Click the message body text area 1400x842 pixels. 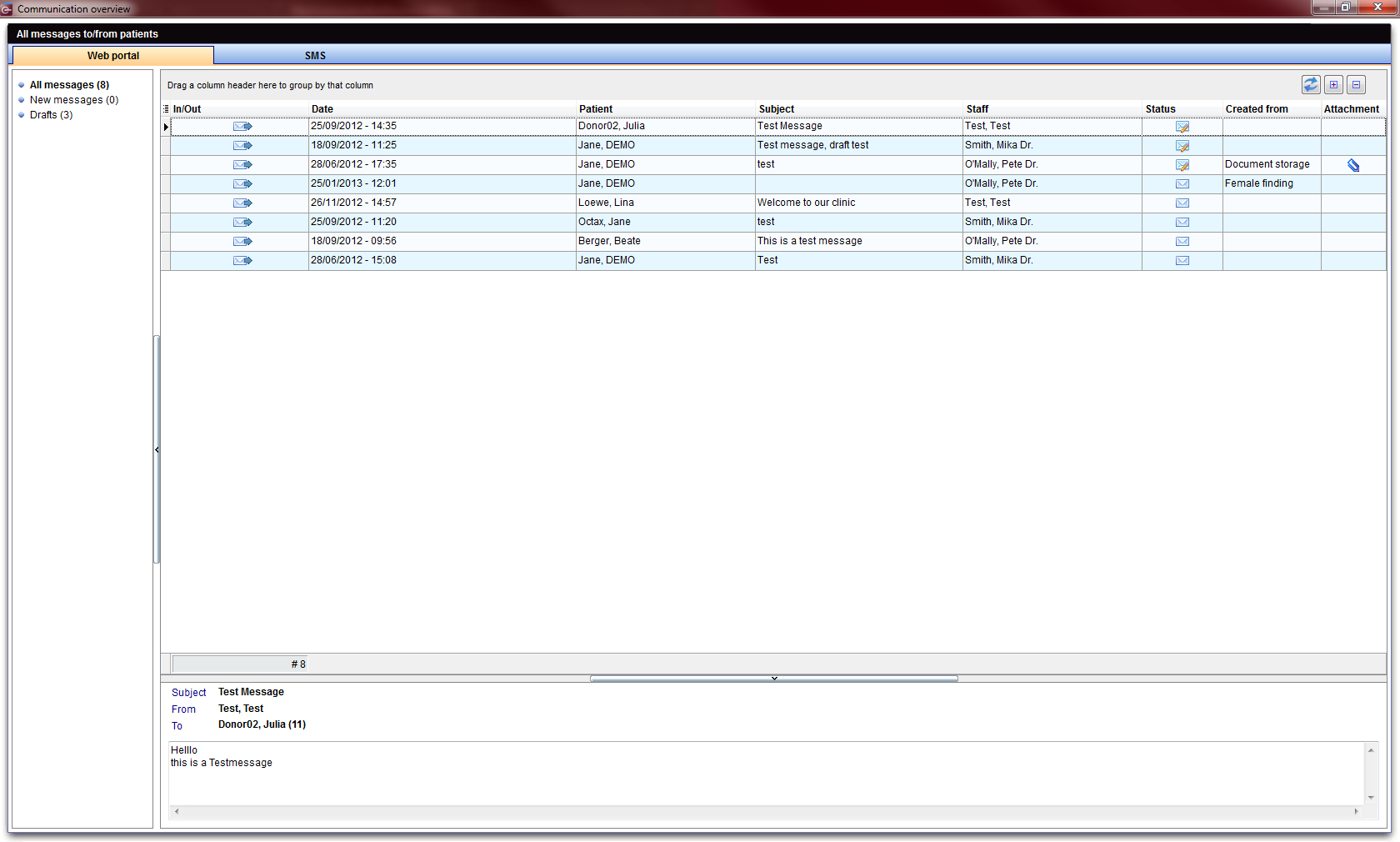tap(766, 774)
